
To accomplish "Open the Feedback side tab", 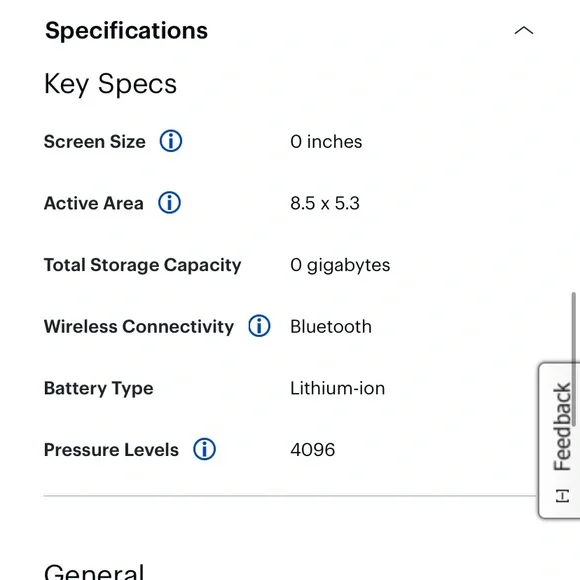I will point(559,441).
